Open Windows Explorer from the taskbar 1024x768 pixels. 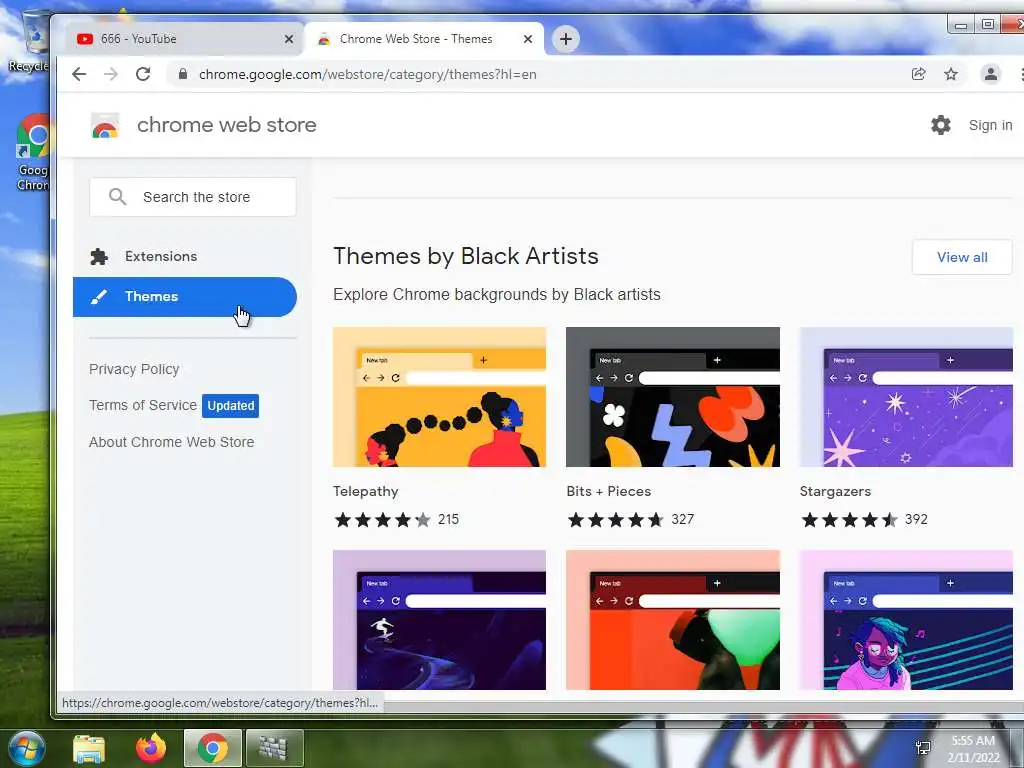click(x=89, y=748)
